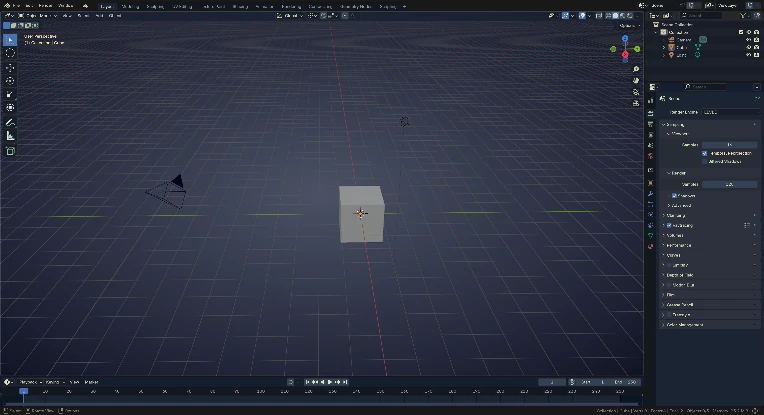Toggle the Shadows checkbox under Render
Screen dimensions: 764x415
674,196
